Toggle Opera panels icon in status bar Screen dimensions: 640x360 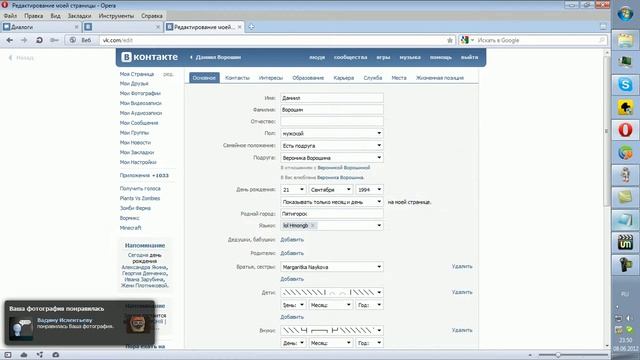pyautogui.click(x=8, y=355)
